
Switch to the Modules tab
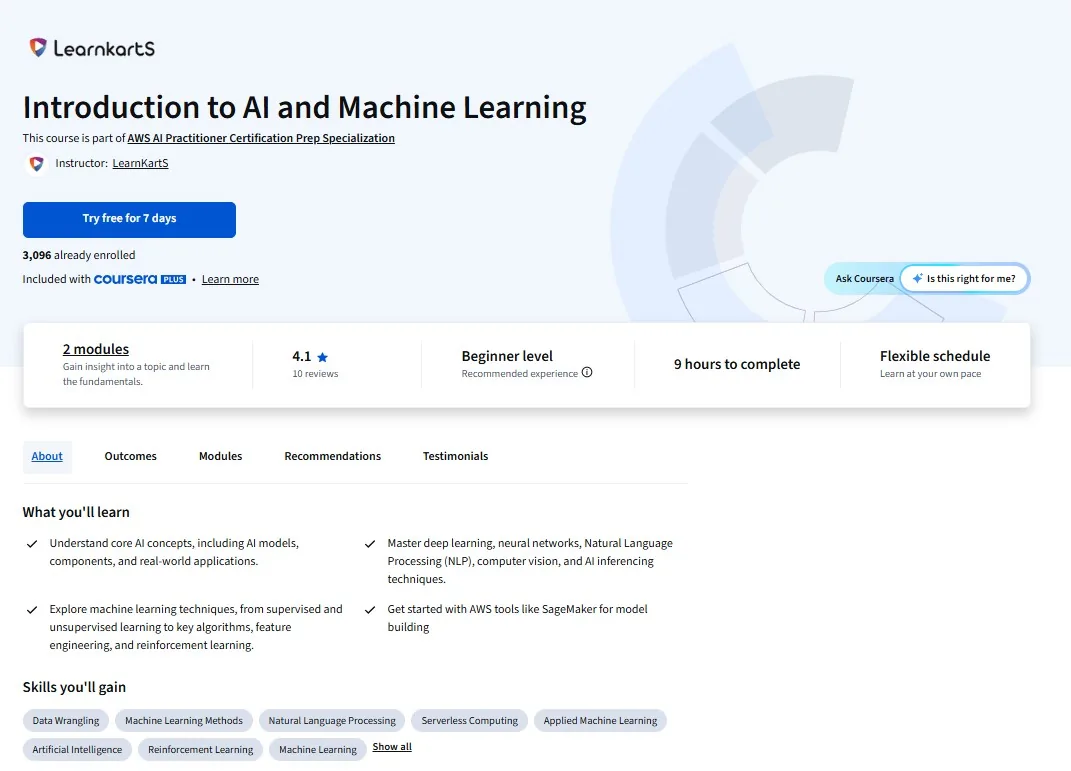click(221, 456)
